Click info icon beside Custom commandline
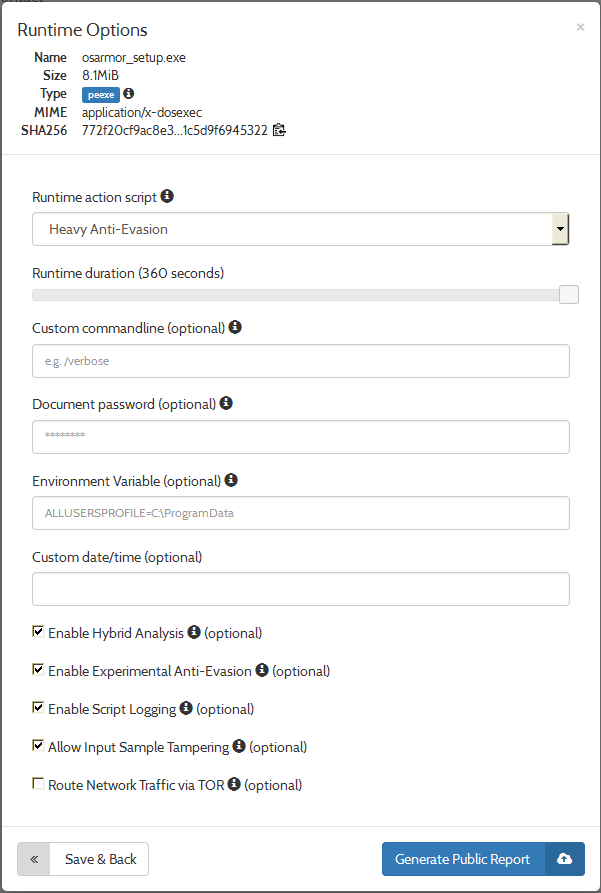601x893 pixels. [235, 327]
